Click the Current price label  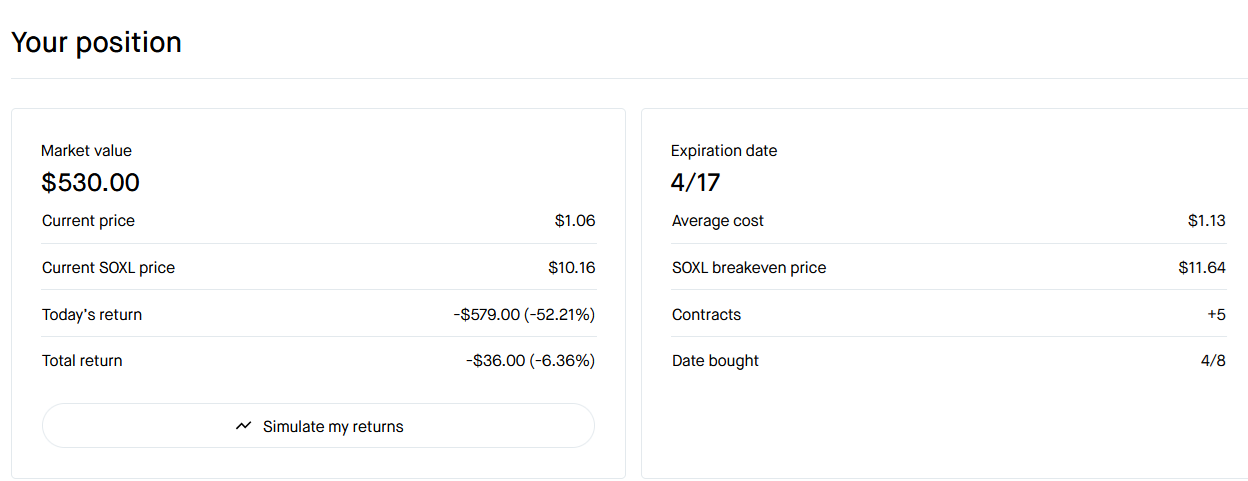point(88,221)
